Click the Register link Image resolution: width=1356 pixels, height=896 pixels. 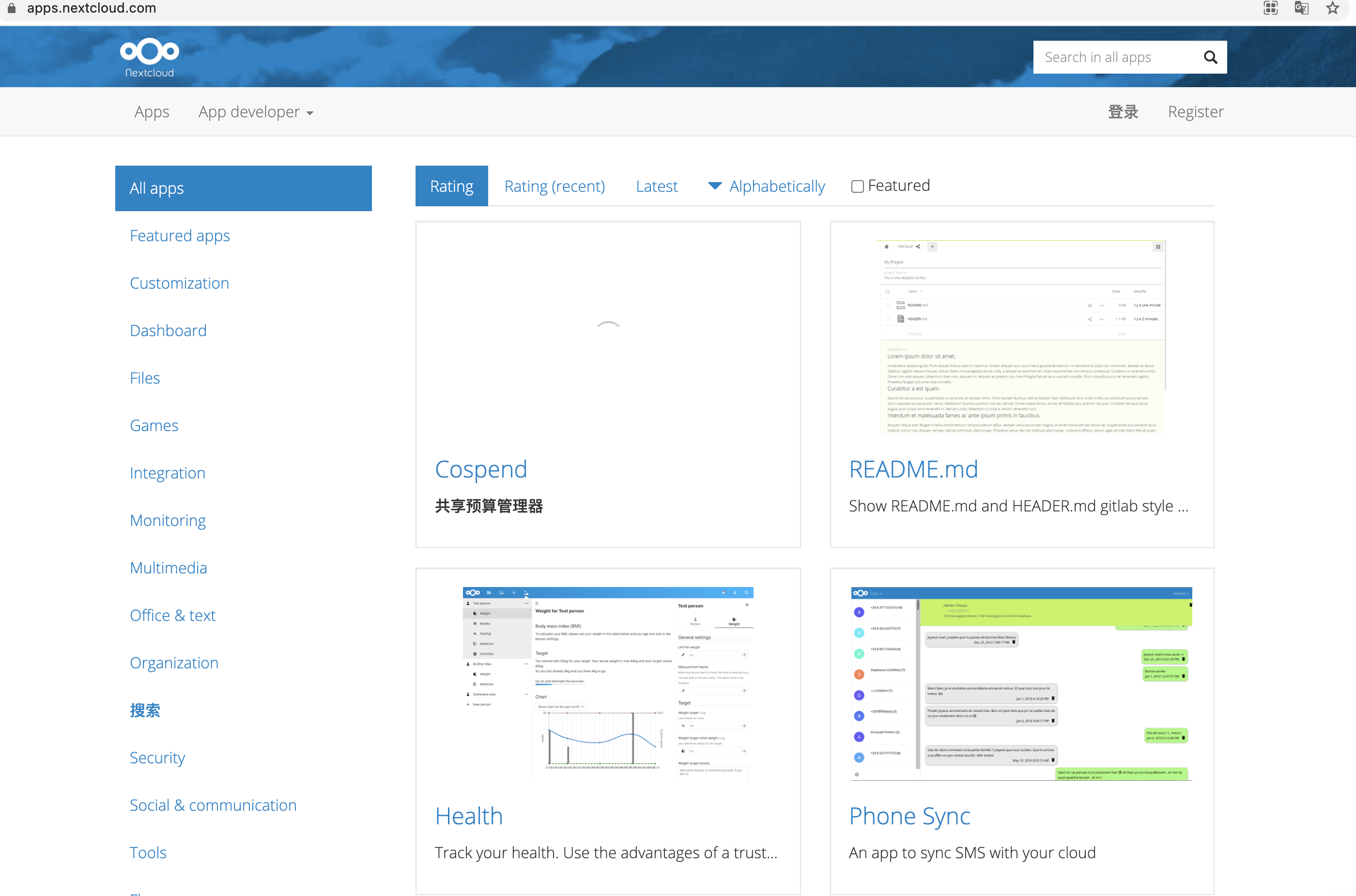point(1195,111)
